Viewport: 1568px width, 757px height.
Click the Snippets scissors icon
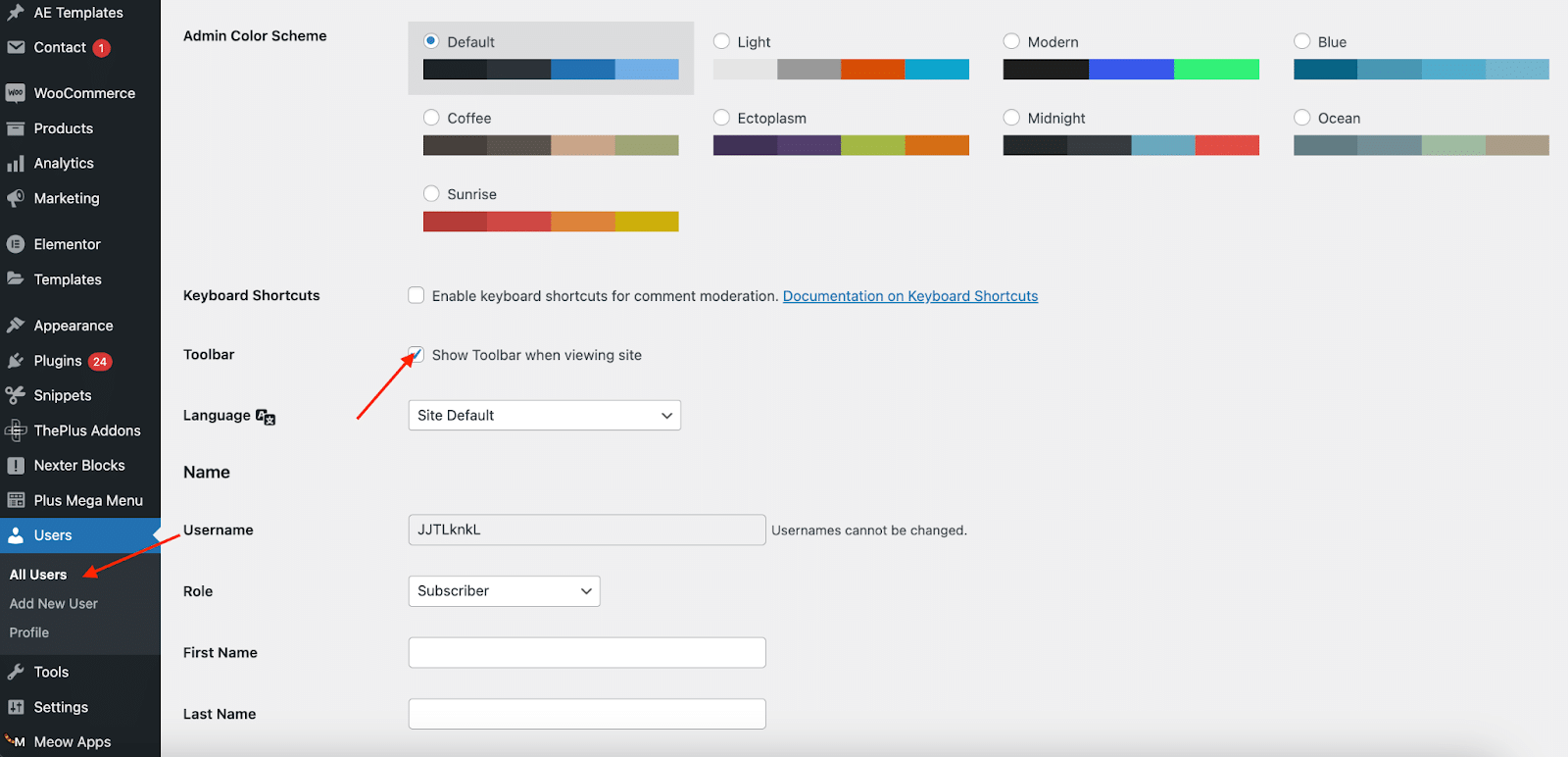(x=16, y=395)
